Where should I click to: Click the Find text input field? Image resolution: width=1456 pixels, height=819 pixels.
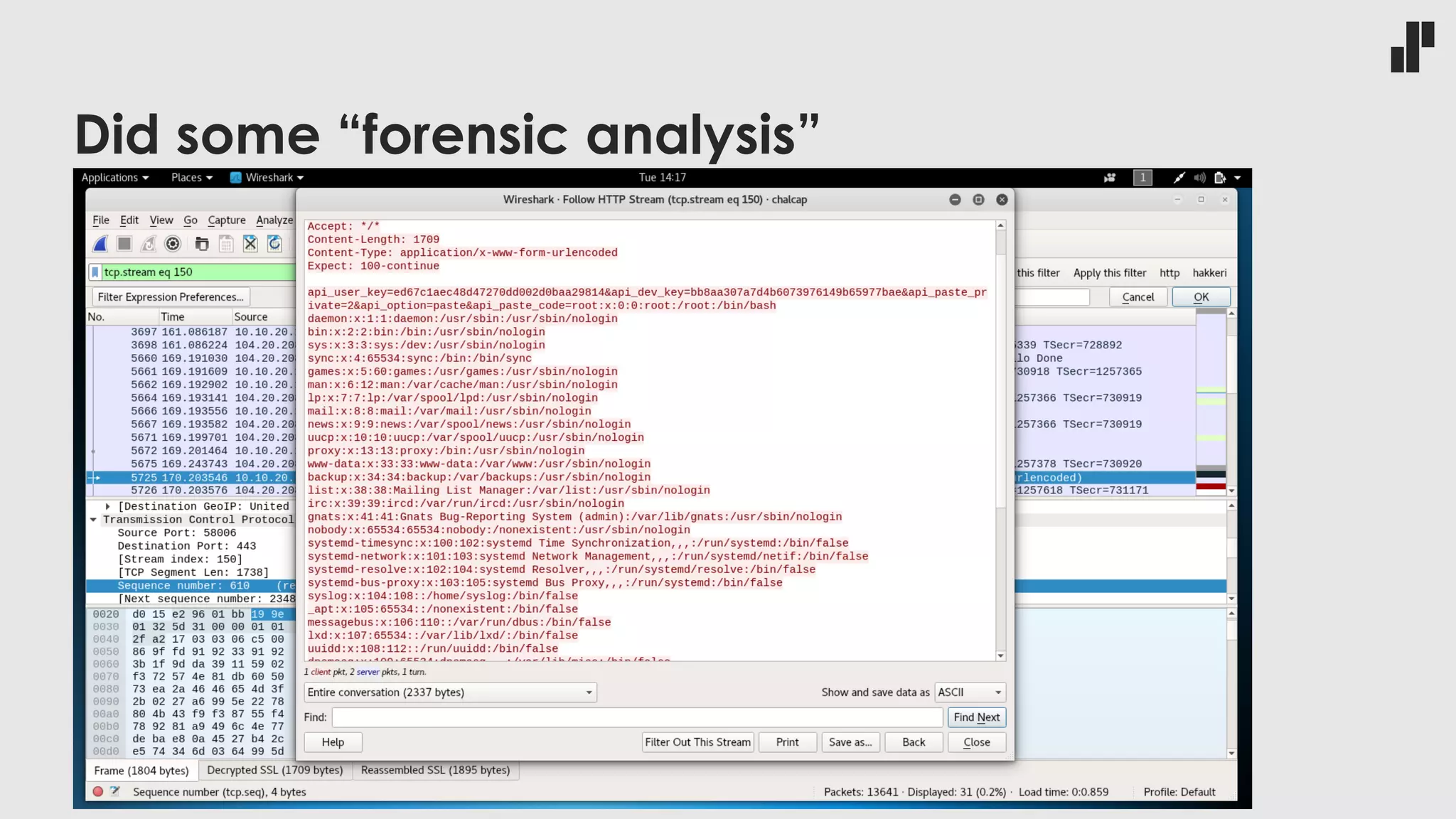click(x=637, y=717)
